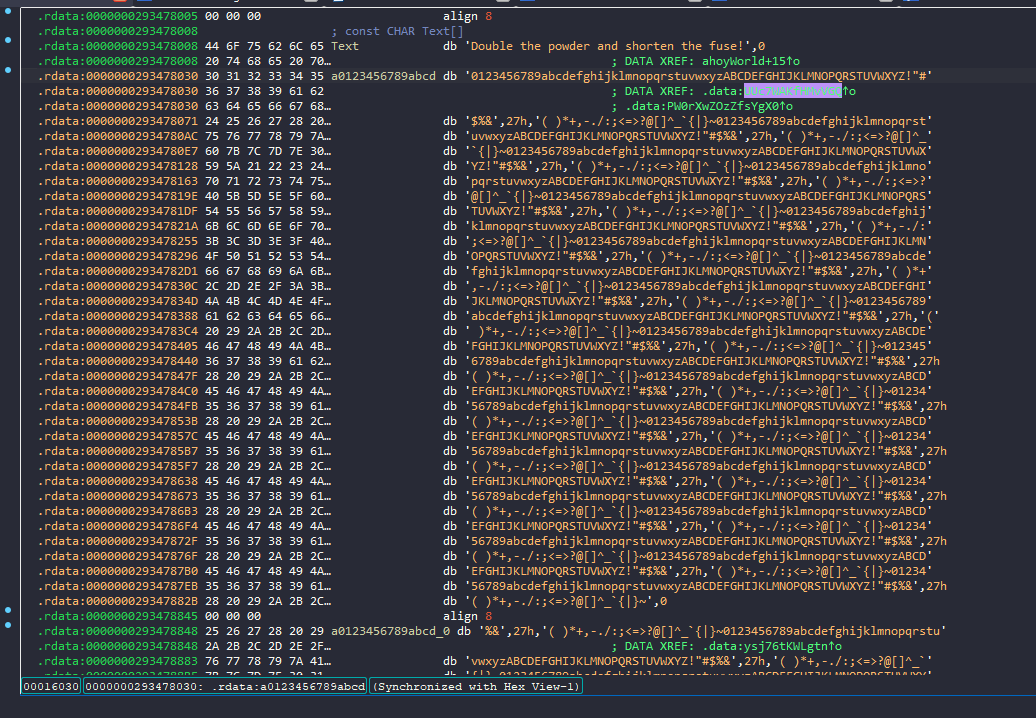Click "Synchronized with Hex View-1" status text
This screenshot has width=1036, height=718.
pos(474,686)
